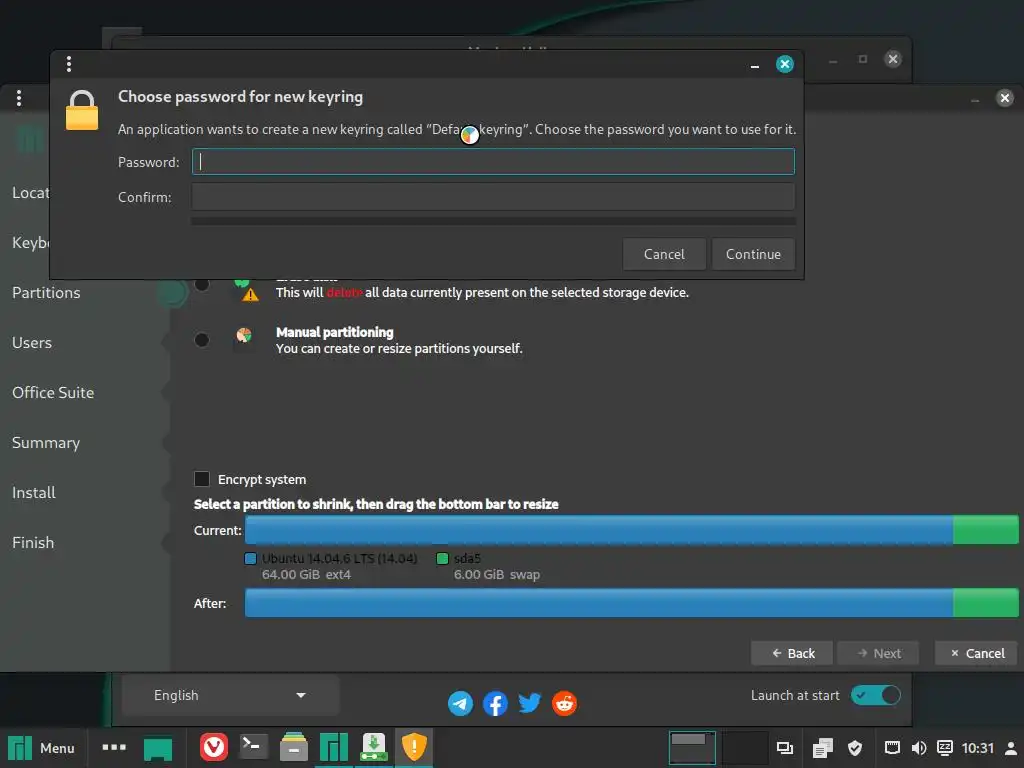Close the keyring dialog with teal X
Viewport: 1024px width, 768px height.
point(785,64)
